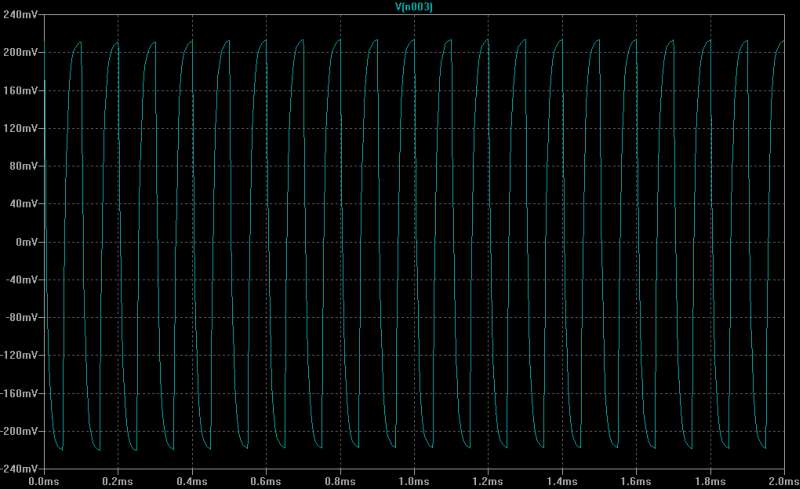Click the 1.0ms time axis label
Viewport: 800px width, 489px height.
414,481
